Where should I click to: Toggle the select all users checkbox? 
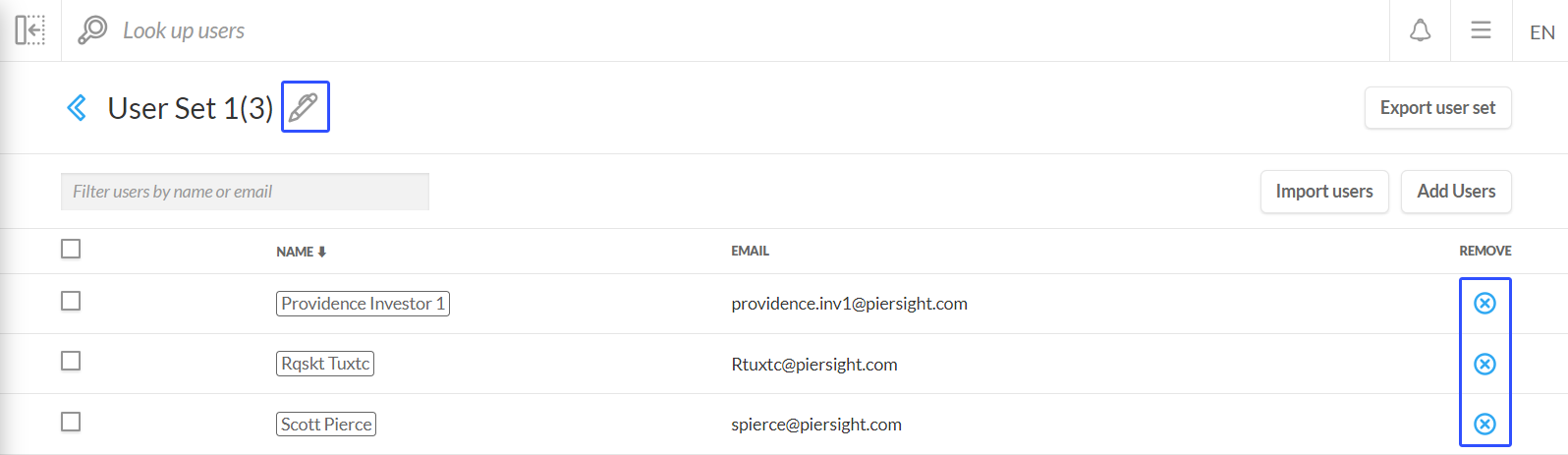(71, 249)
